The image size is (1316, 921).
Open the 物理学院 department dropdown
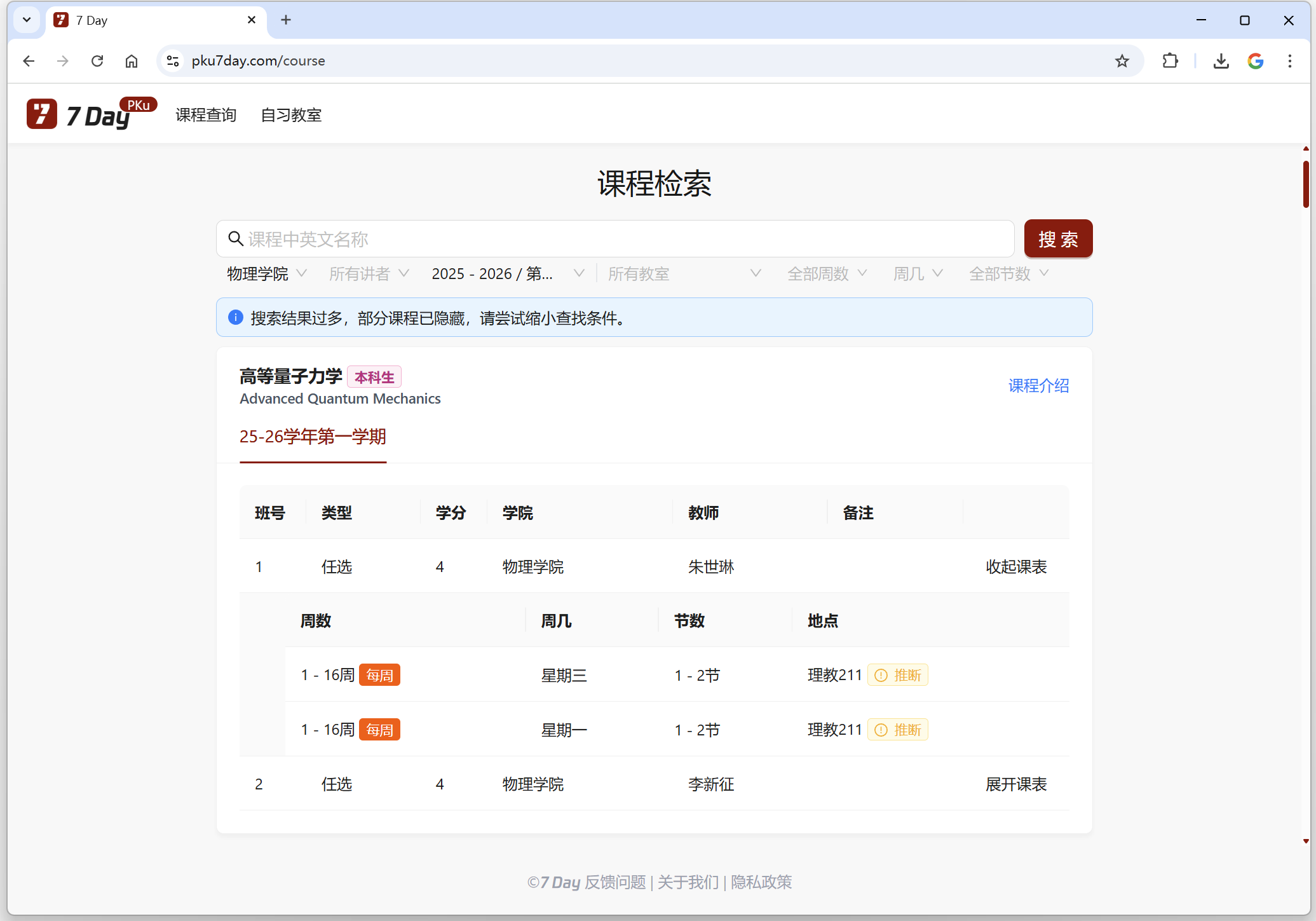tap(267, 274)
